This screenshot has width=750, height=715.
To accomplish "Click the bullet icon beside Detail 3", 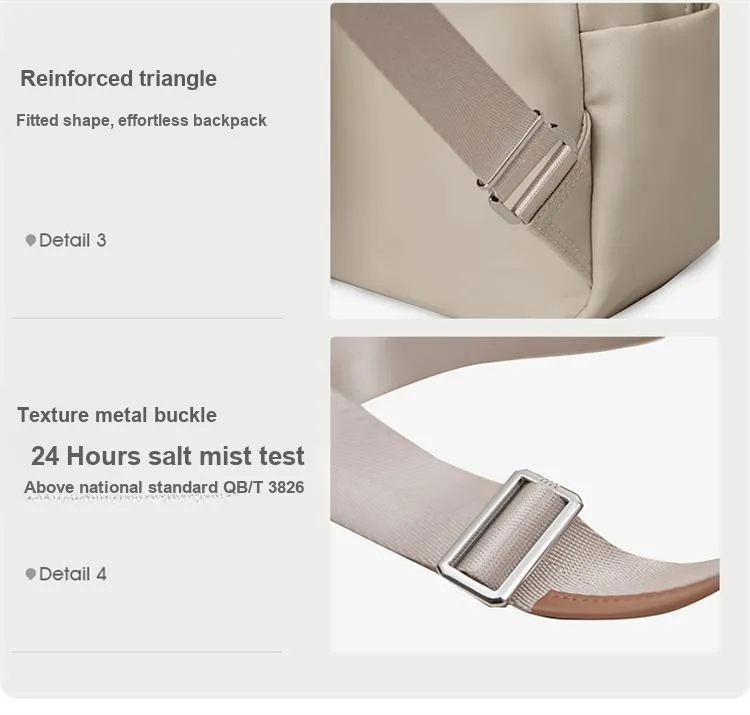I will click(31, 240).
